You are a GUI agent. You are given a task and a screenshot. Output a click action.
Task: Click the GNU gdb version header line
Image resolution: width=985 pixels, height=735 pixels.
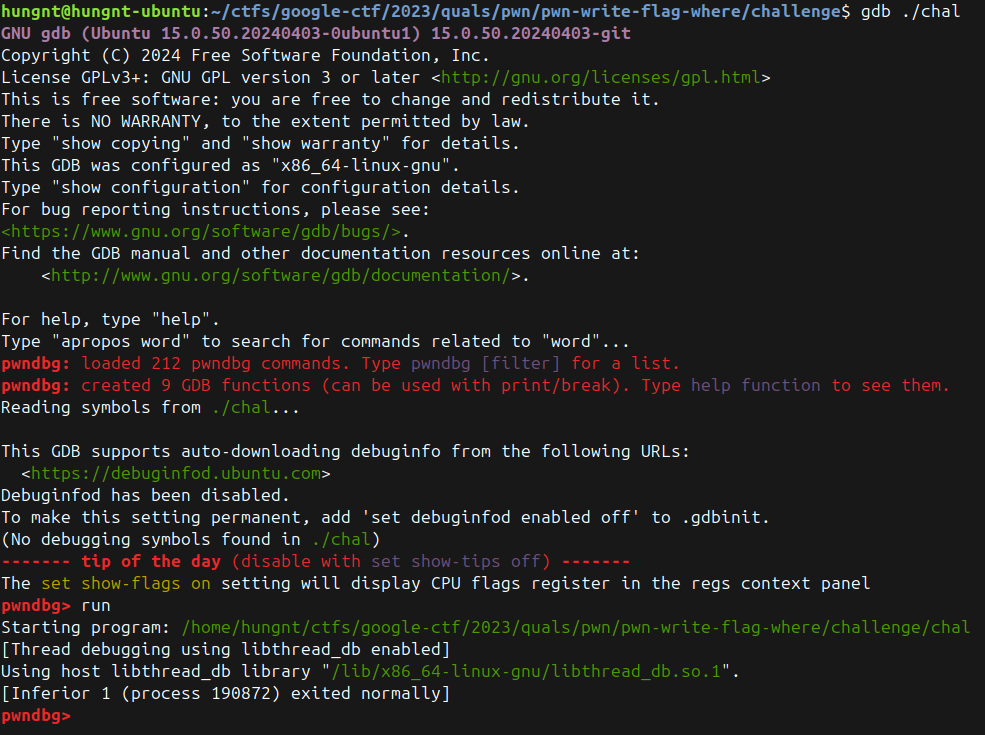315,33
